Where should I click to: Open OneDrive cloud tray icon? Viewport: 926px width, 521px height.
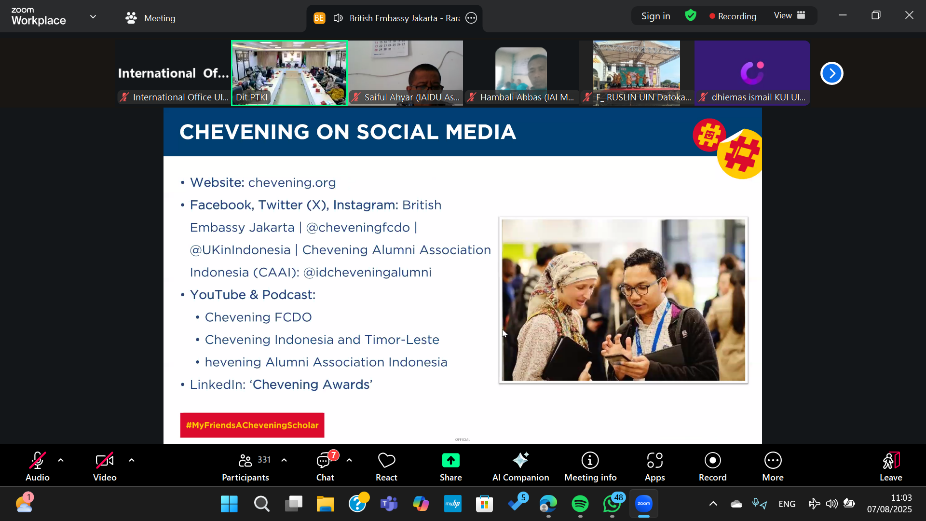pyautogui.click(x=736, y=504)
